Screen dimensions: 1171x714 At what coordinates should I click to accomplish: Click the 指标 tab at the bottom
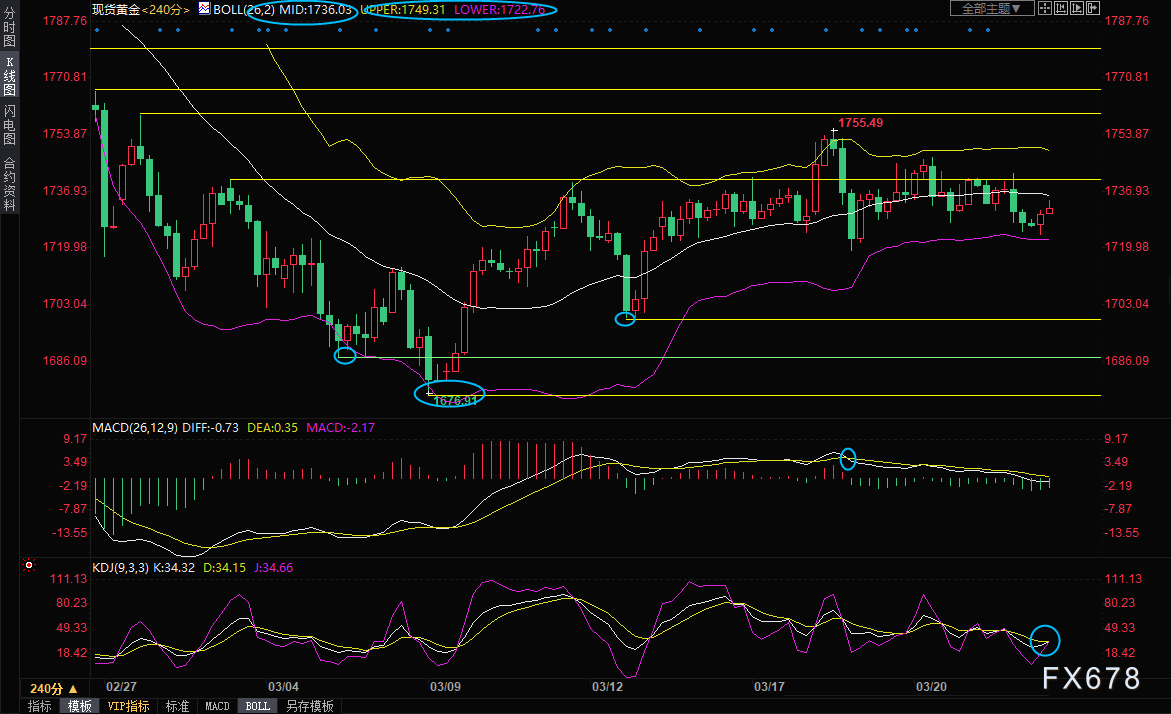click(x=40, y=706)
